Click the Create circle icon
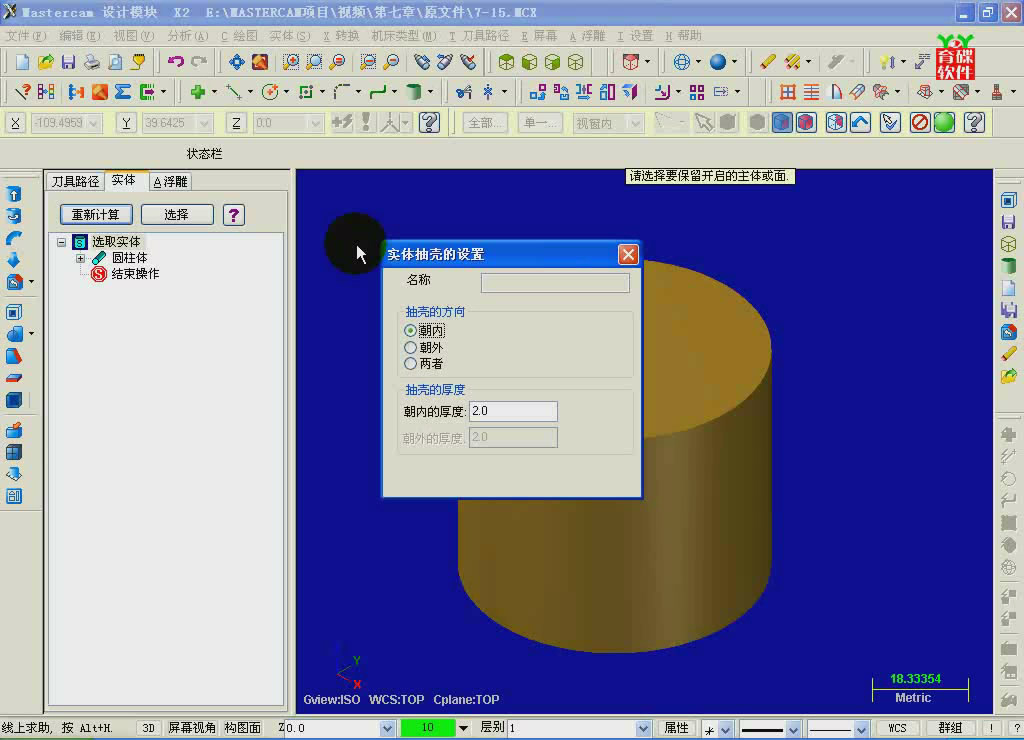 coord(270,92)
